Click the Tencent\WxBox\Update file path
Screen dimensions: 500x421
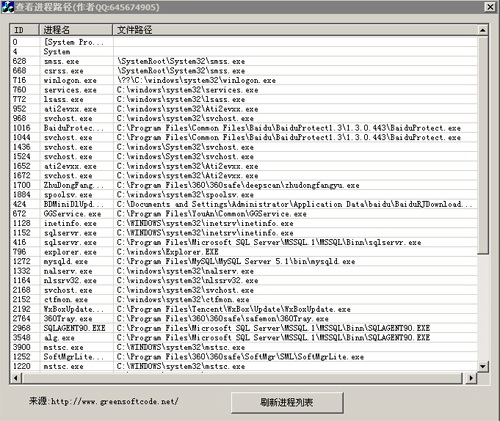click(234, 309)
